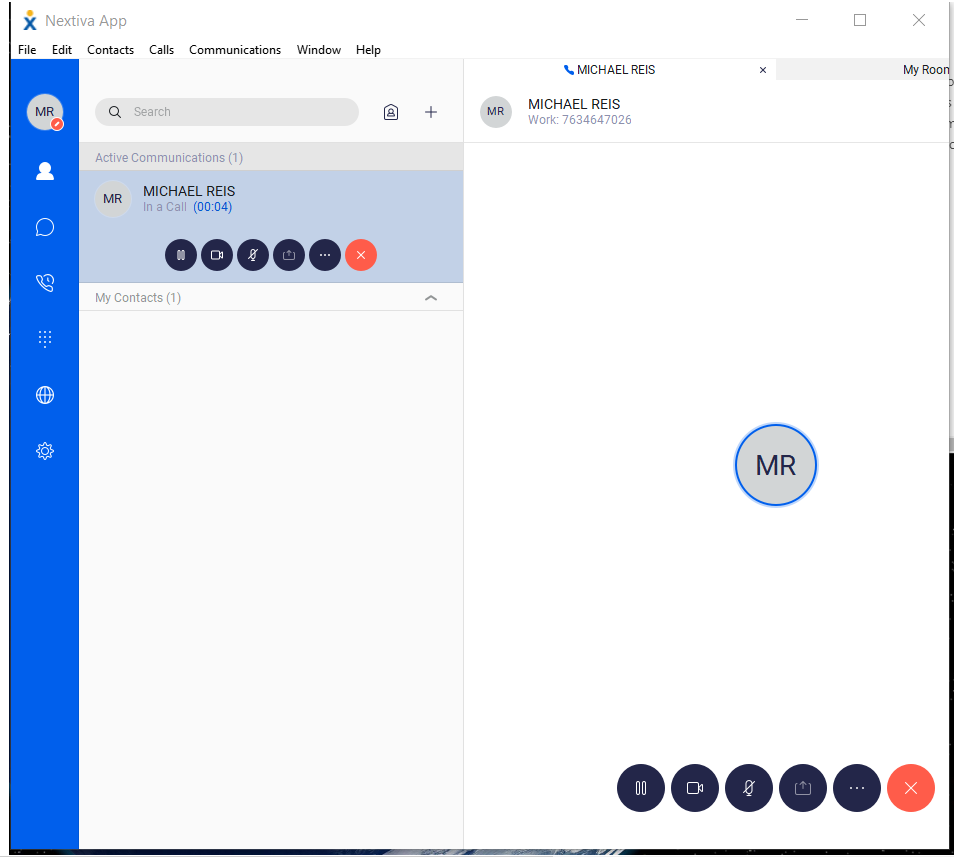Click the plus icon to add a contact

(x=431, y=112)
